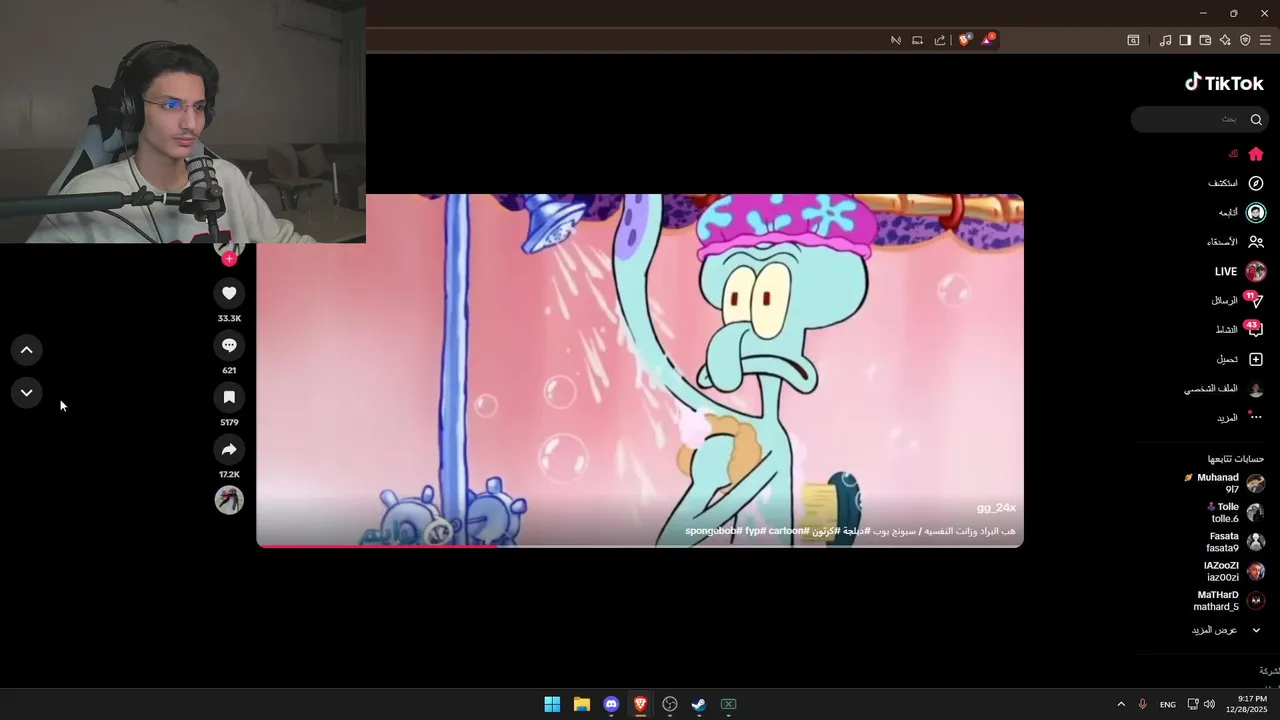
Task: Open the Fasata fasata9 followed account
Action: 1236,542
